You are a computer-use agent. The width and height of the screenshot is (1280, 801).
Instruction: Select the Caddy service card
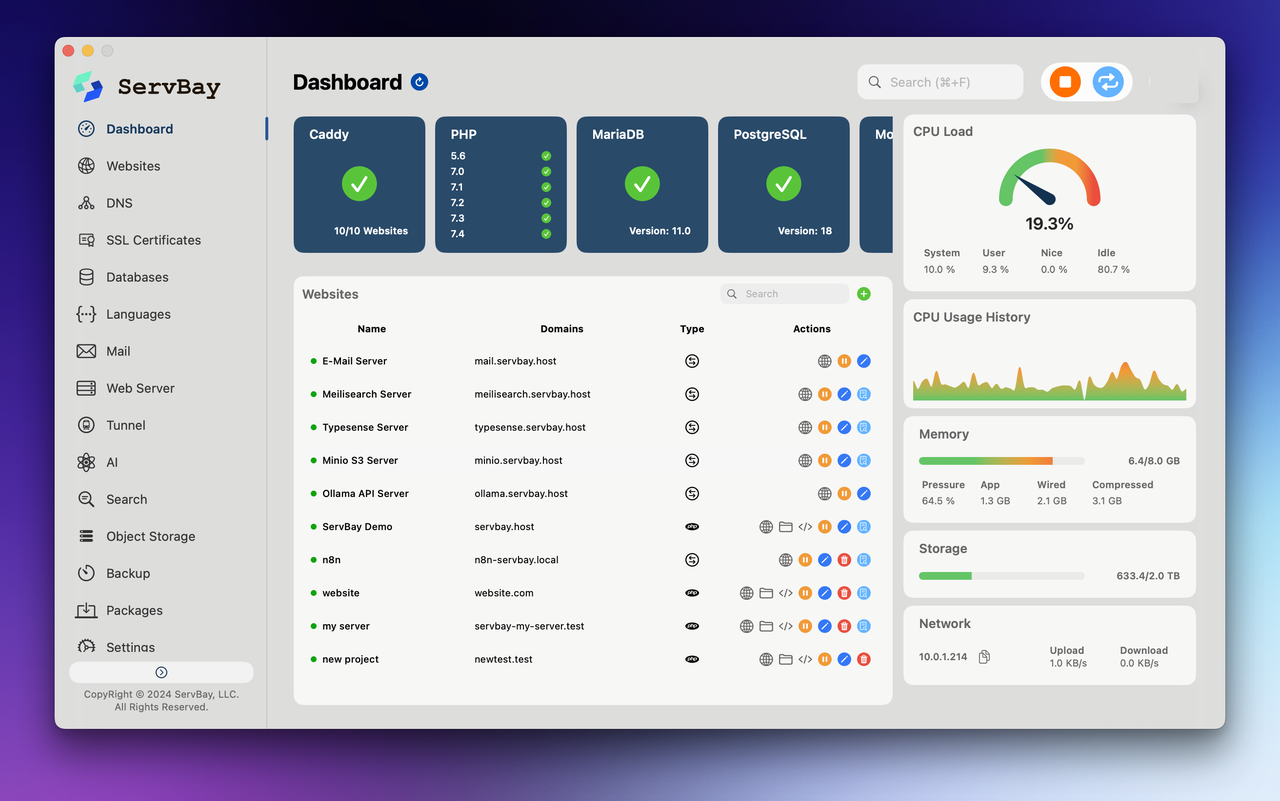(x=359, y=185)
